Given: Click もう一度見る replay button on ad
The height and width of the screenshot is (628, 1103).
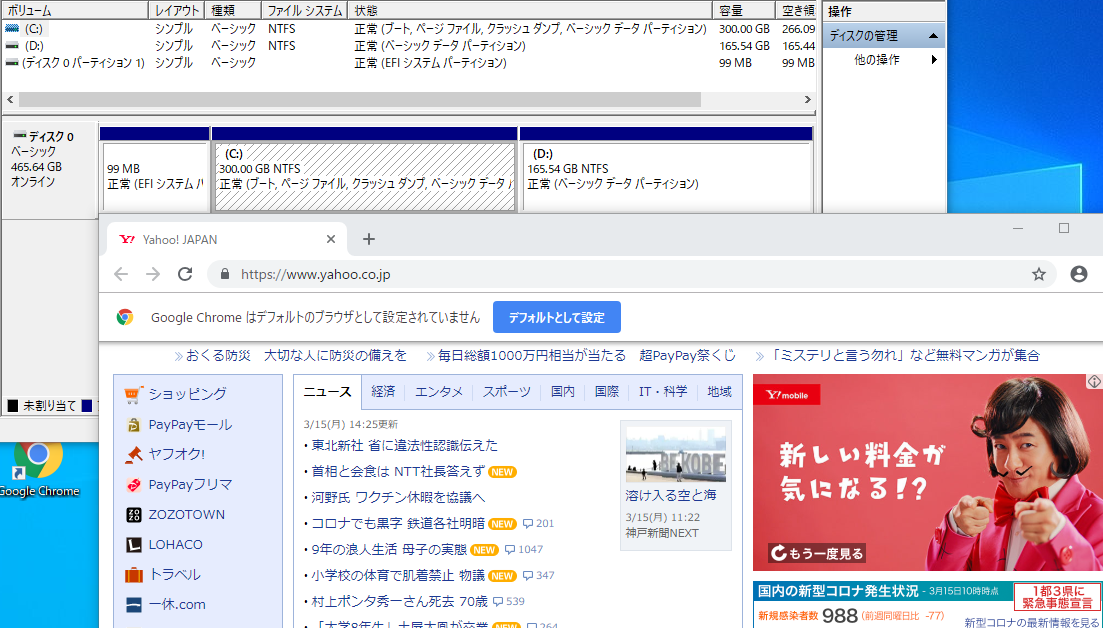Looking at the screenshot, I should pos(816,553).
